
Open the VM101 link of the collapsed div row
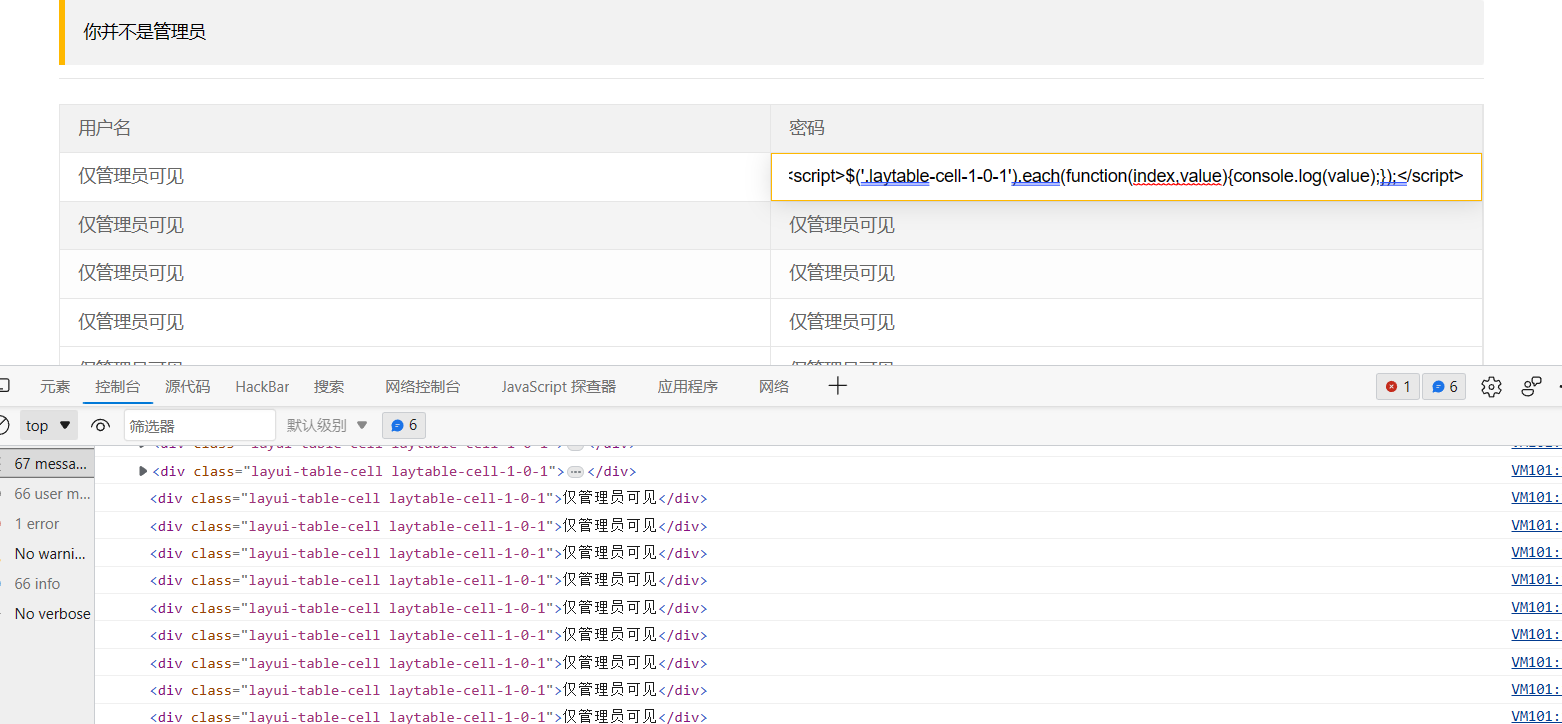coord(1536,471)
